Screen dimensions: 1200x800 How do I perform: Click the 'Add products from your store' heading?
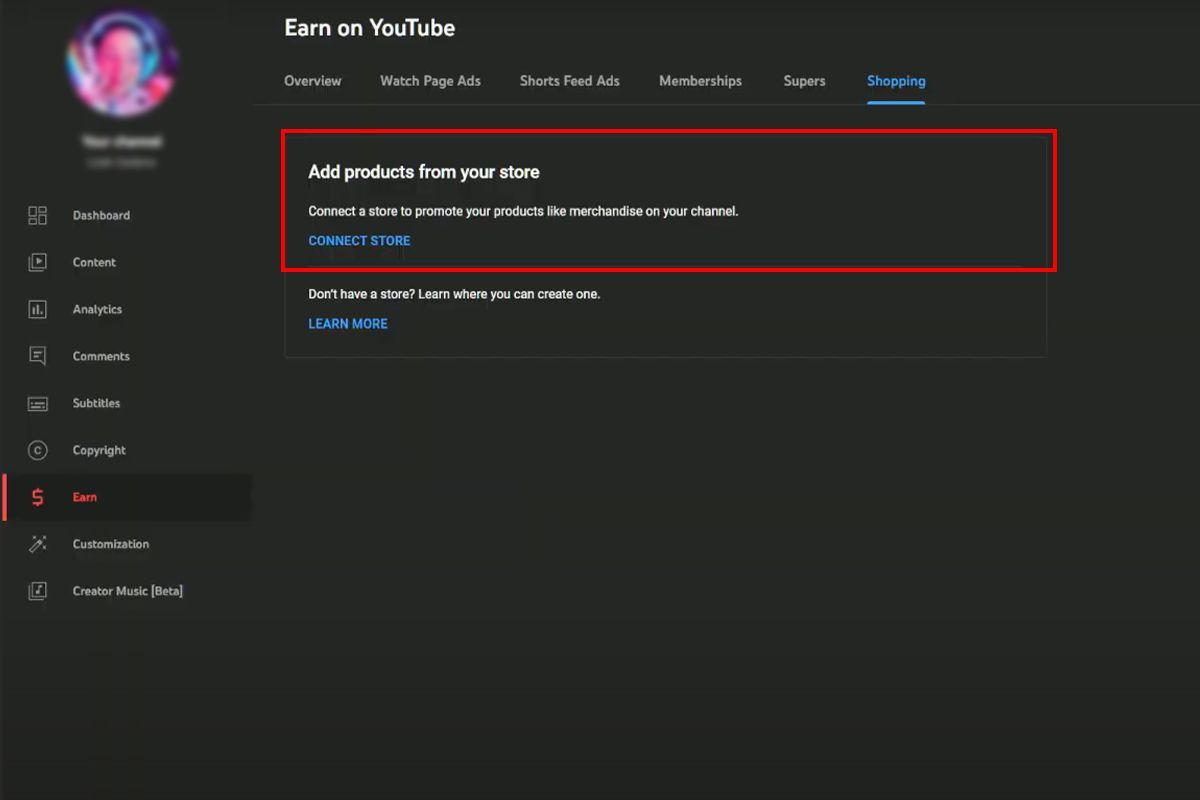point(424,172)
